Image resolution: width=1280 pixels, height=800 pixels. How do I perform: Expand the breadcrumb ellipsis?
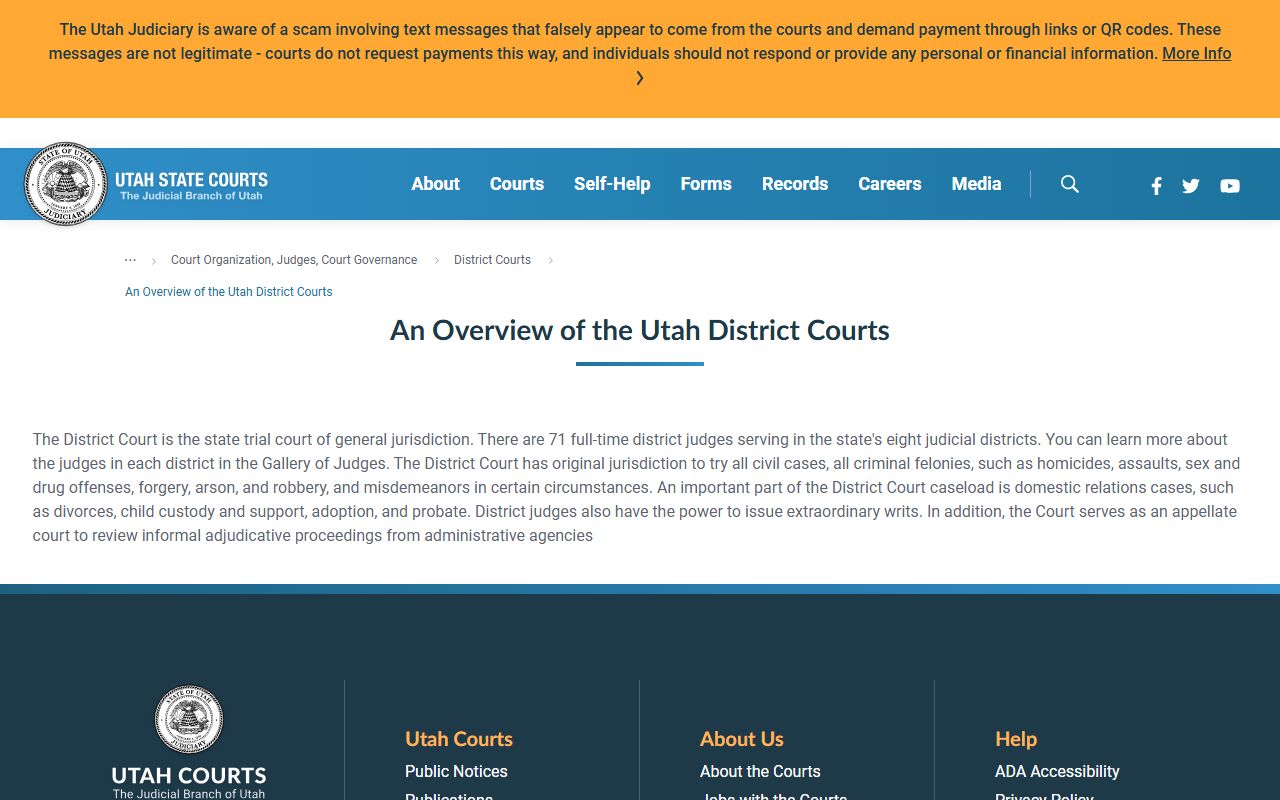click(130, 260)
